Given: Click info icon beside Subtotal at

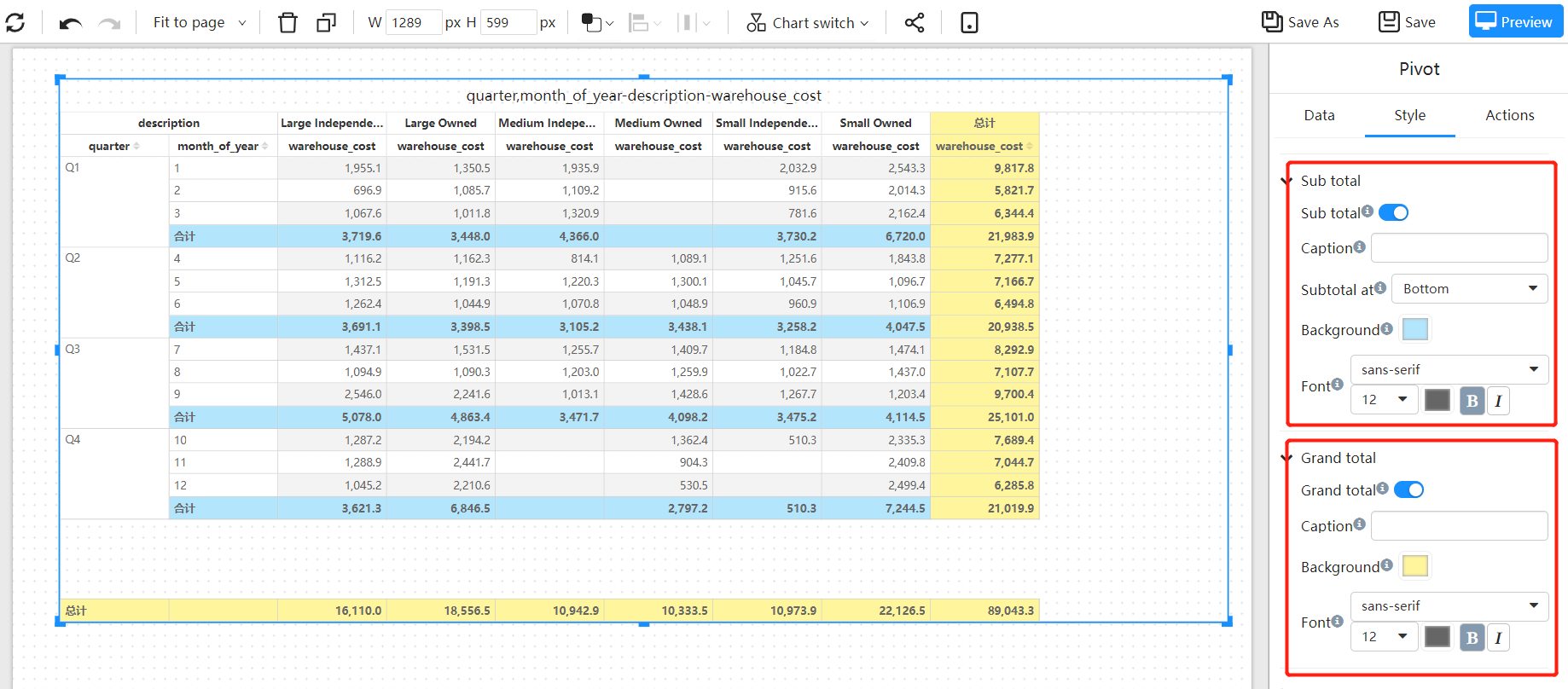Looking at the screenshot, I should tap(1380, 288).
